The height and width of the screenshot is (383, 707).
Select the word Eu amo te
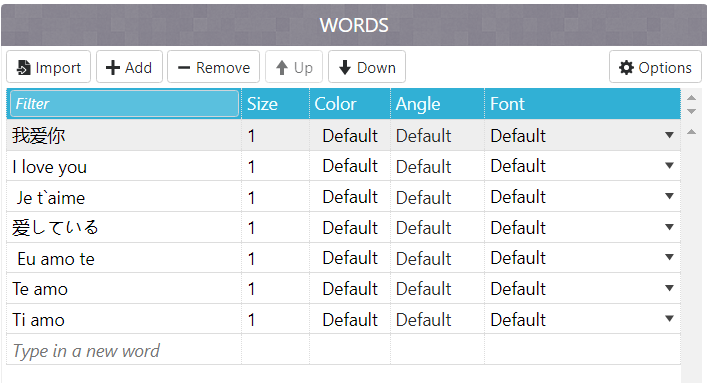pyautogui.click(x=56, y=259)
